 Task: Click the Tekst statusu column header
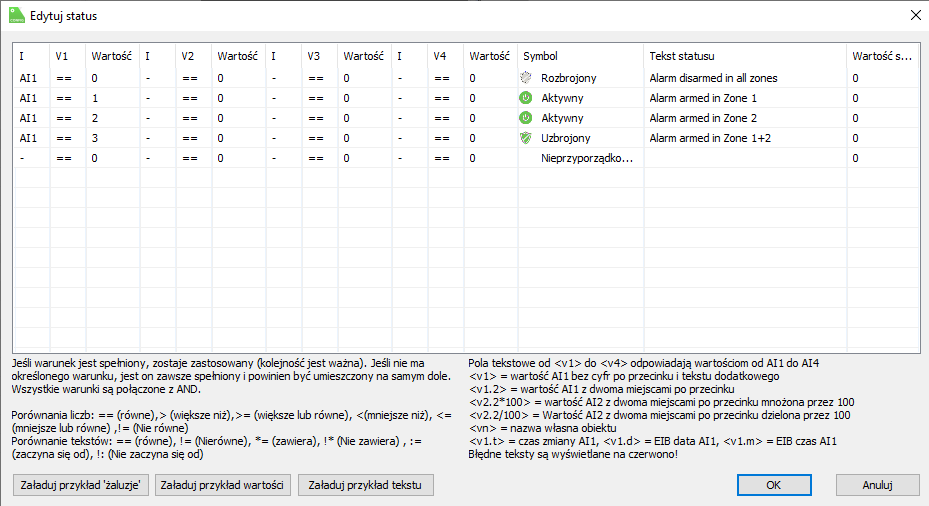click(x=682, y=56)
